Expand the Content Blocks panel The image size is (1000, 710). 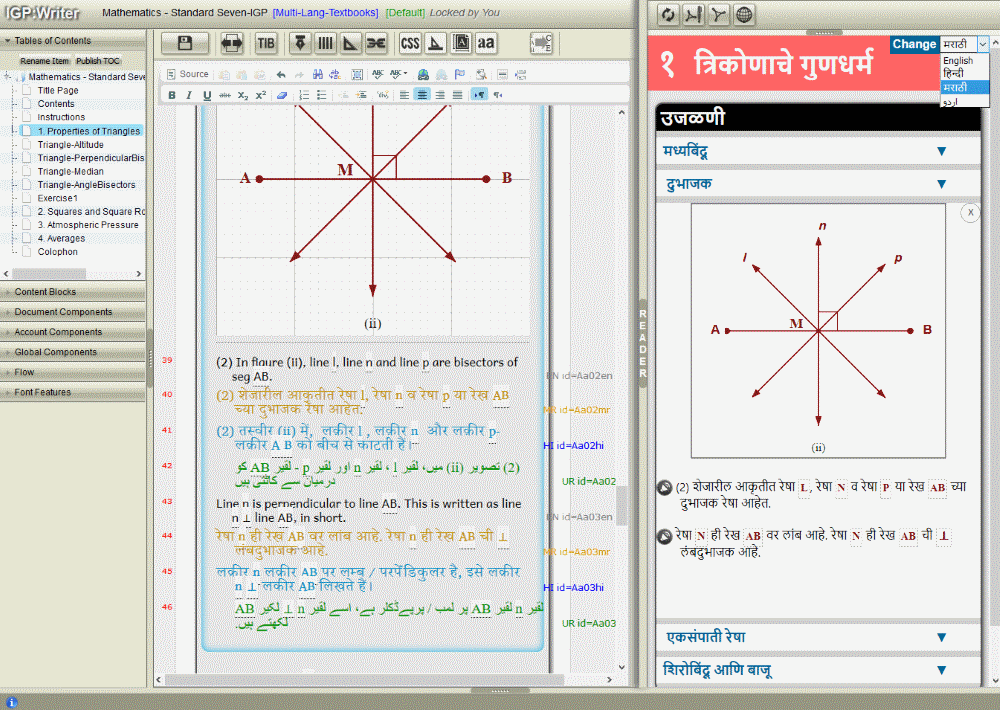73,292
